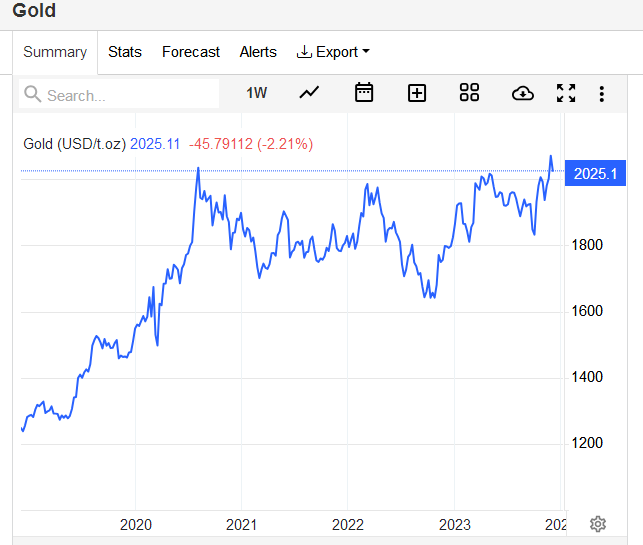This screenshot has width=643, height=545.
Task: Toggle fullscreen chart view
Action: point(566,93)
